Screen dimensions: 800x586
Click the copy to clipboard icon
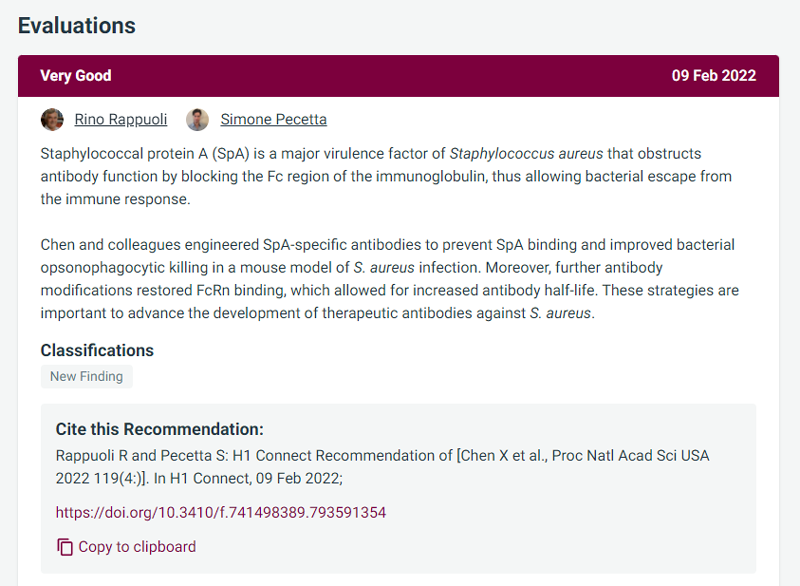click(65, 547)
